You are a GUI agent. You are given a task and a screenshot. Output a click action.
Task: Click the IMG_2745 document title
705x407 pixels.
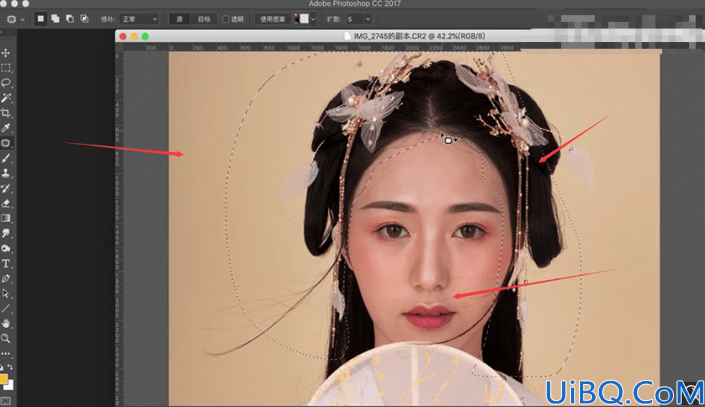(419, 36)
